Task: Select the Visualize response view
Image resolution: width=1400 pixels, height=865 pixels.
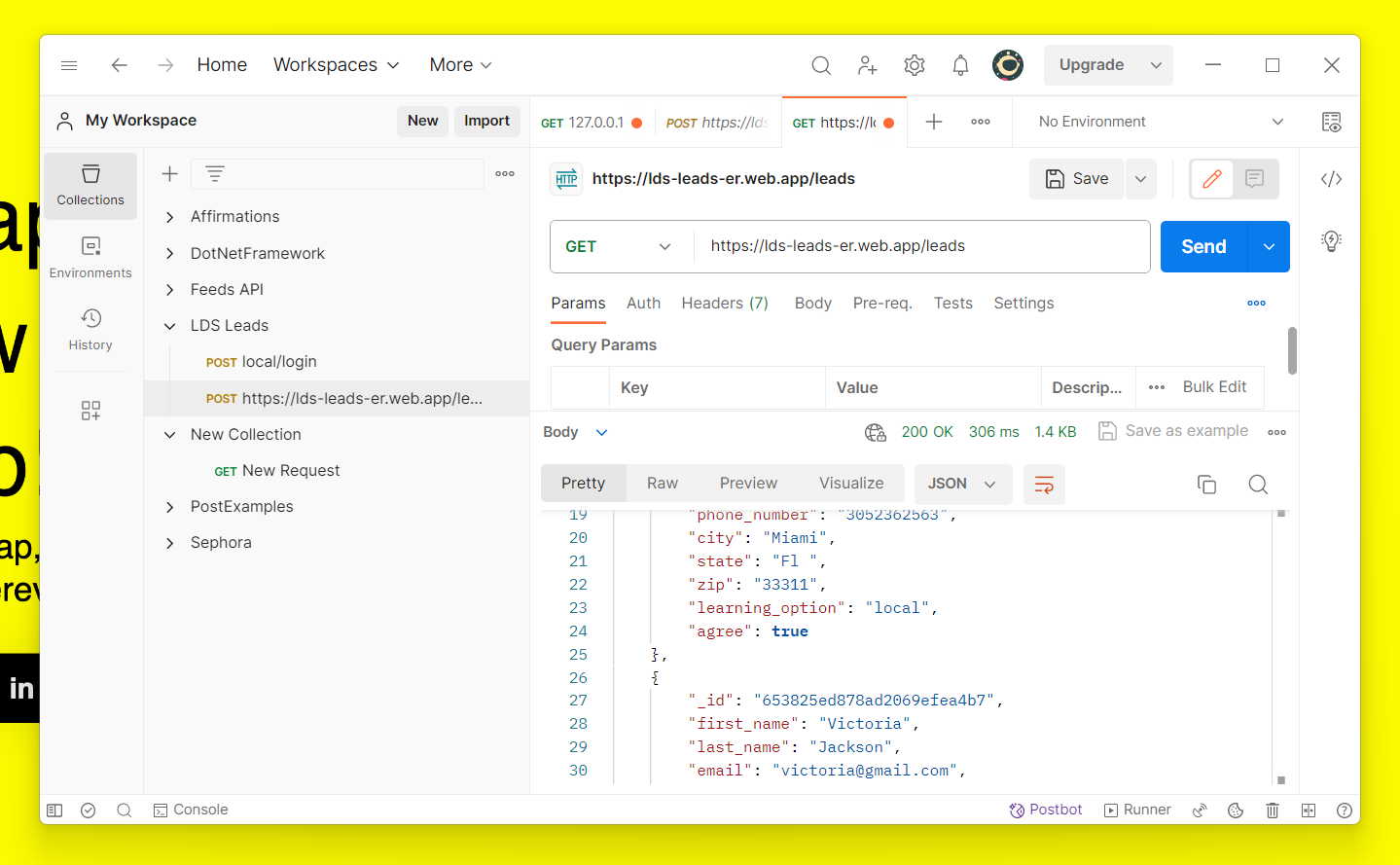Action: 851,484
